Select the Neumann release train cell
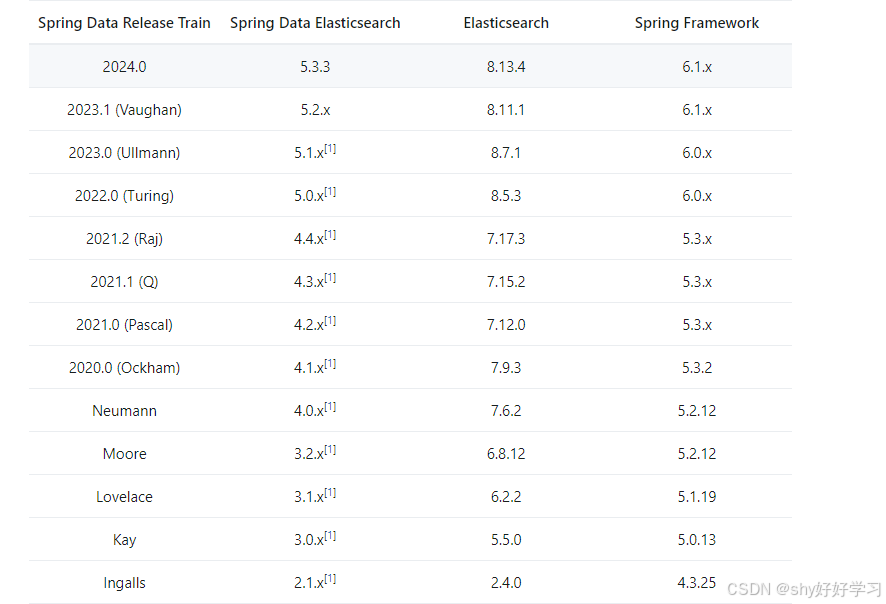Viewport: 886px width, 604px height. pyautogui.click(x=124, y=411)
